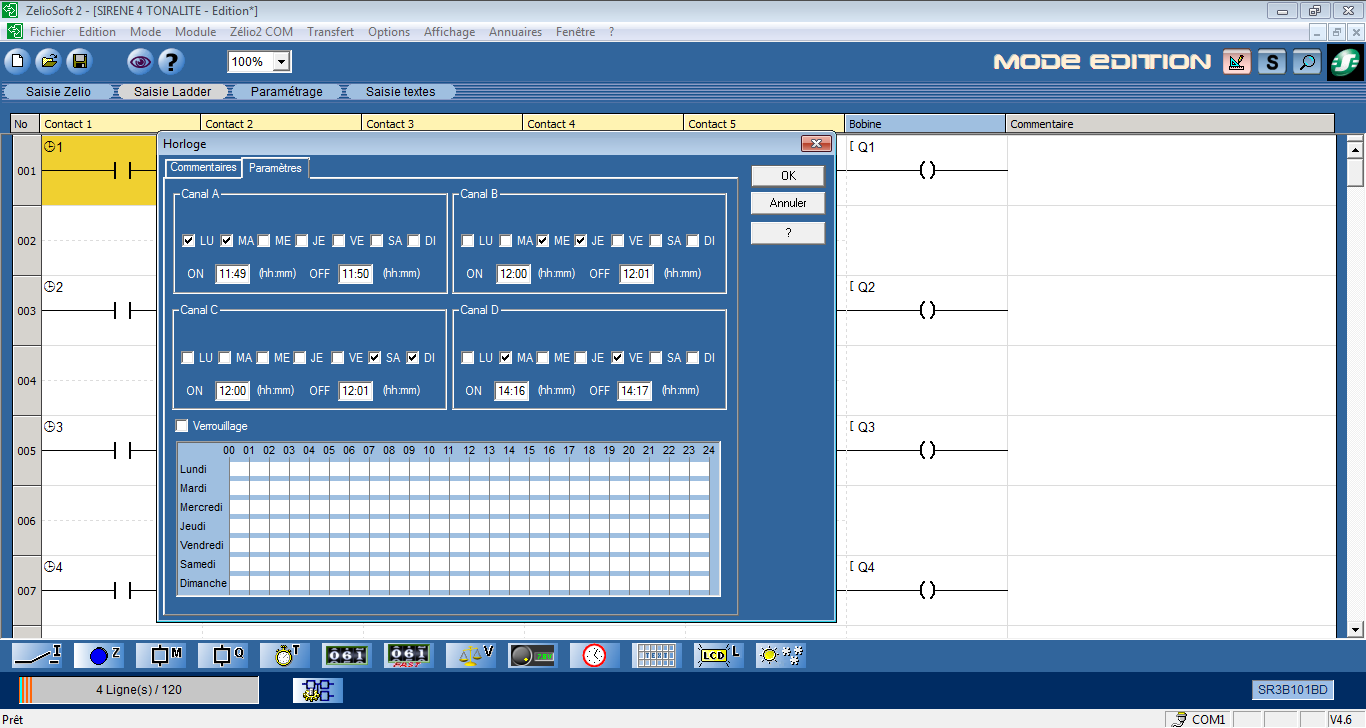Select timers T tool

click(285, 656)
